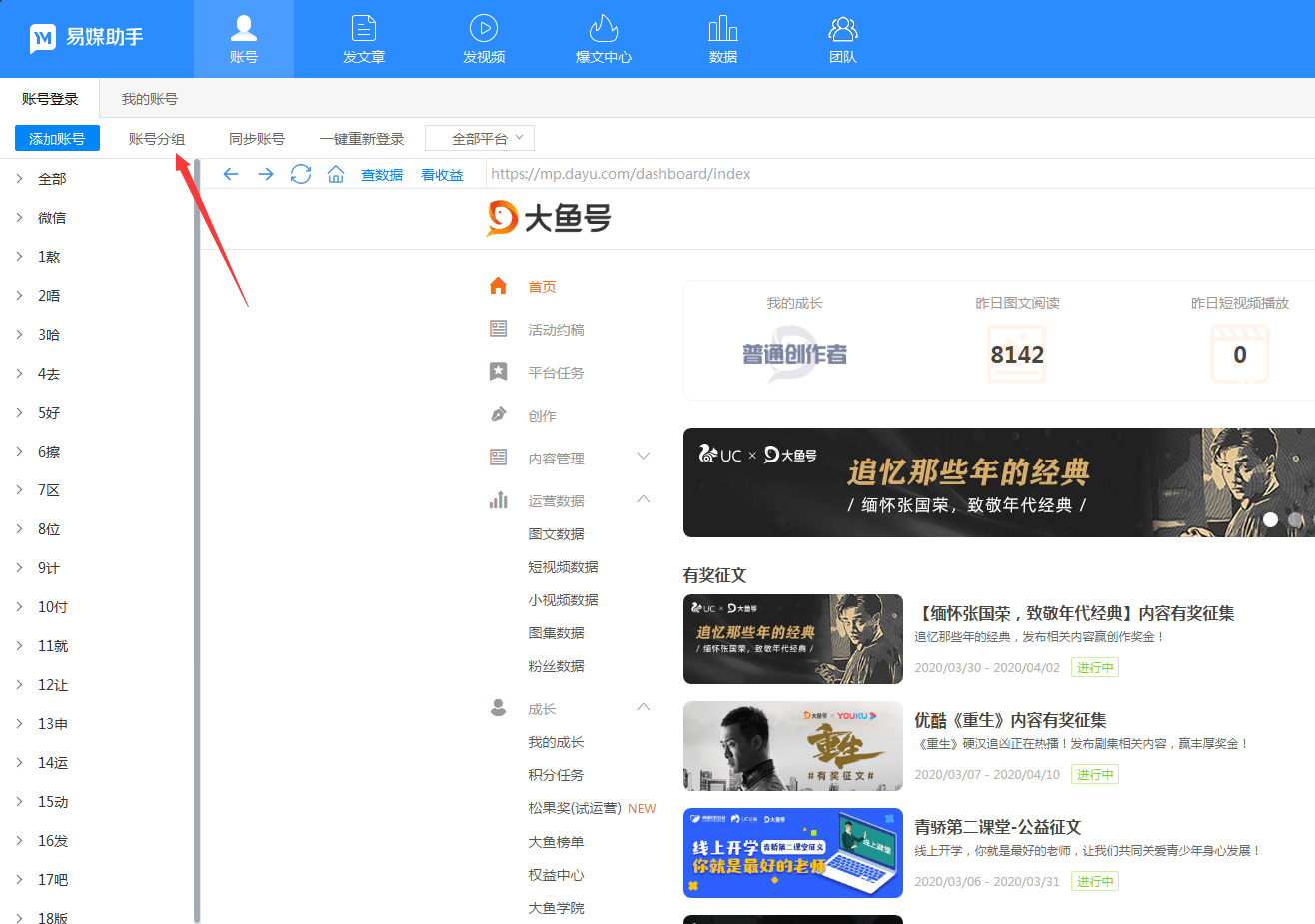The width and height of the screenshot is (1315, 924).
Task: Click the account list scrollbar
Action: click(x=197, y=539)
